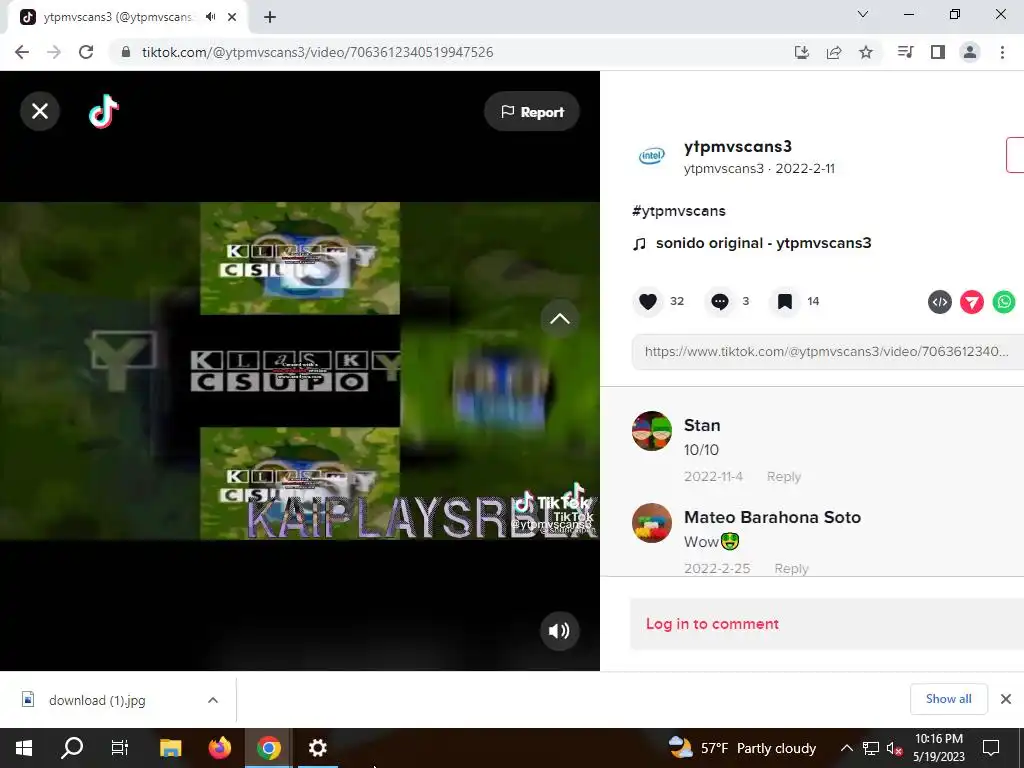The width and height of the screenshot is (1024, 768).
Task: Open weather widget 57°F Partly cloudy
Action: coord(743,748)
